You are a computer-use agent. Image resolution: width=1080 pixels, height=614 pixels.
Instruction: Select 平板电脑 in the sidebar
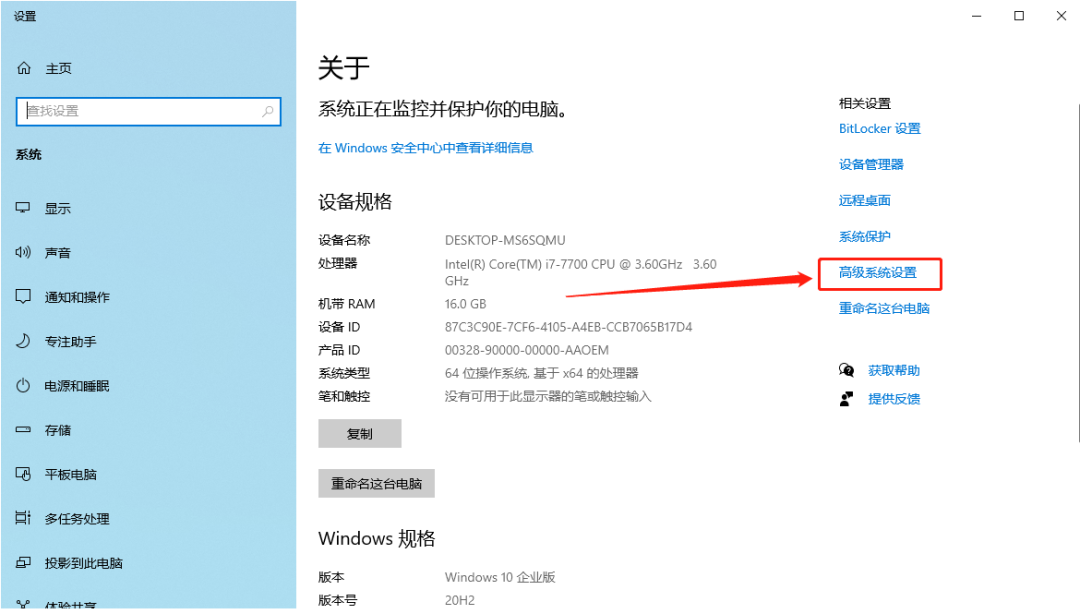click(x=70, y=475)
